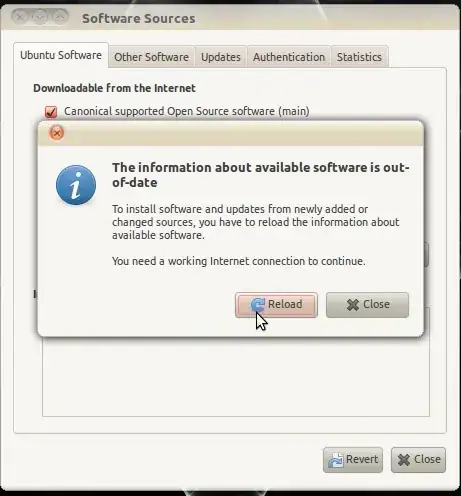Toggle Canonical supported Open Source software (main)
Image resolution: width=461 pixels, height=496 pixels.
click(x=51, y=112)
